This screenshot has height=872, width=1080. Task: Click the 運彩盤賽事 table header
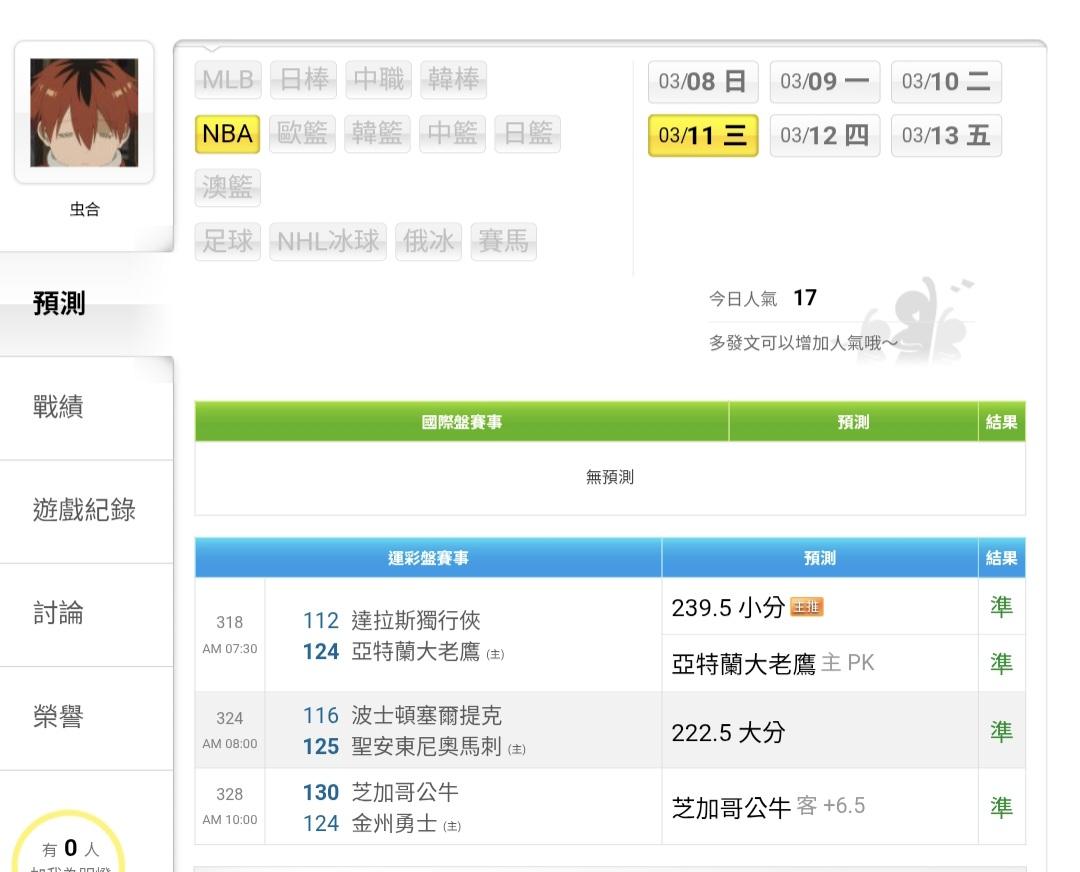428,558
